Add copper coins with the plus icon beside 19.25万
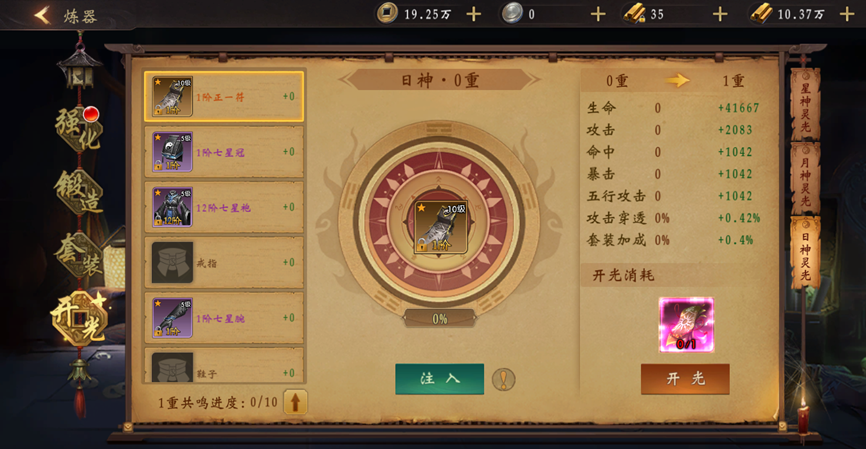Image resolution: width=866 pixels, height=449 pixels. [x=473, y=14]
